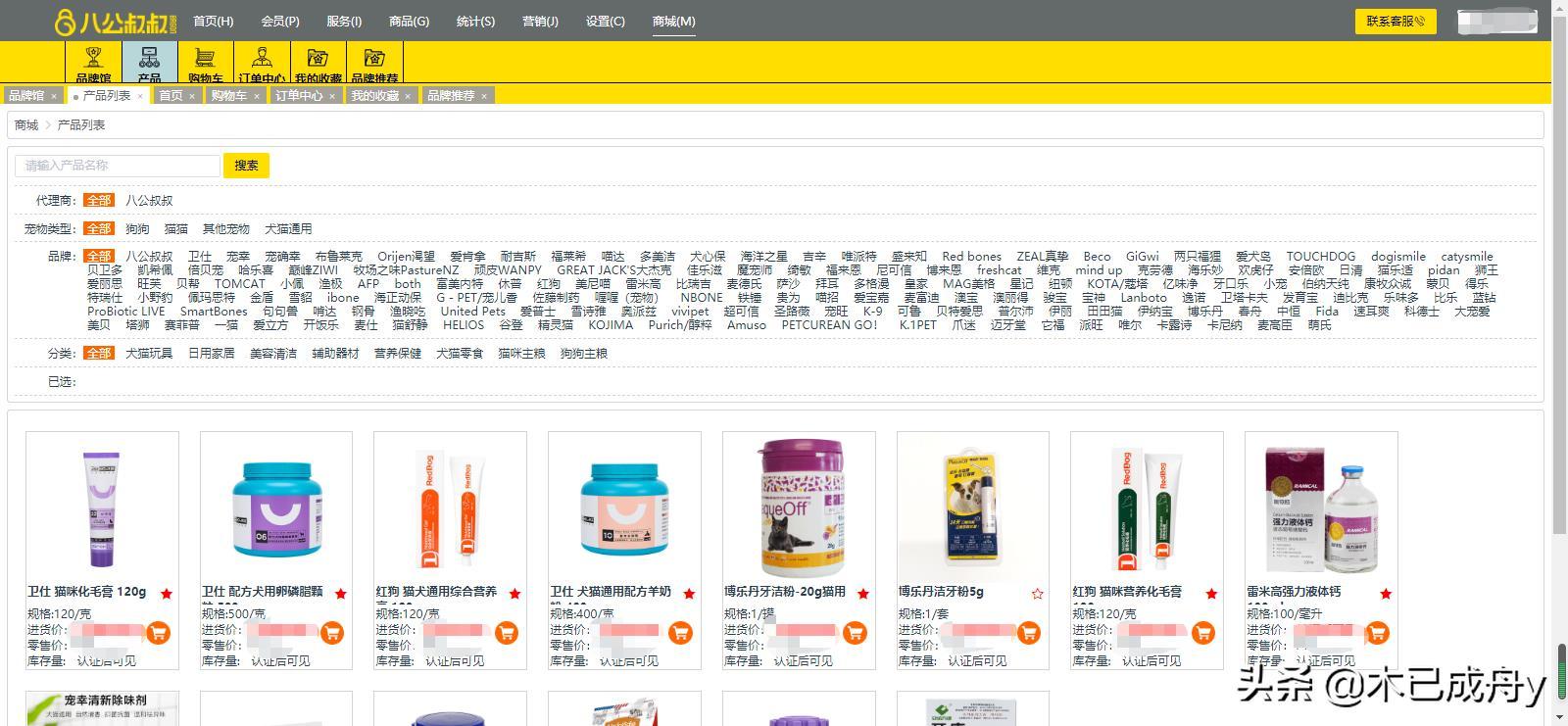
Task: Toggle favorite star for 卫仕 猫咪化毛膏 120g
Action: pos(167,594)
